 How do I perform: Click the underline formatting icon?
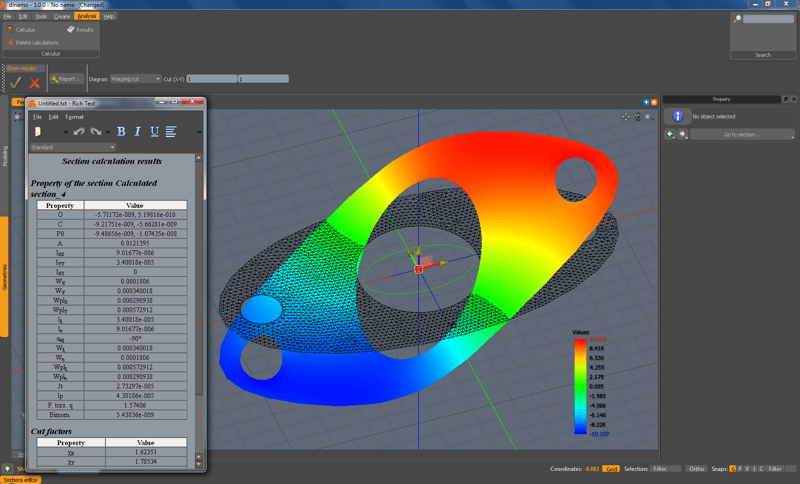point(154,131)
